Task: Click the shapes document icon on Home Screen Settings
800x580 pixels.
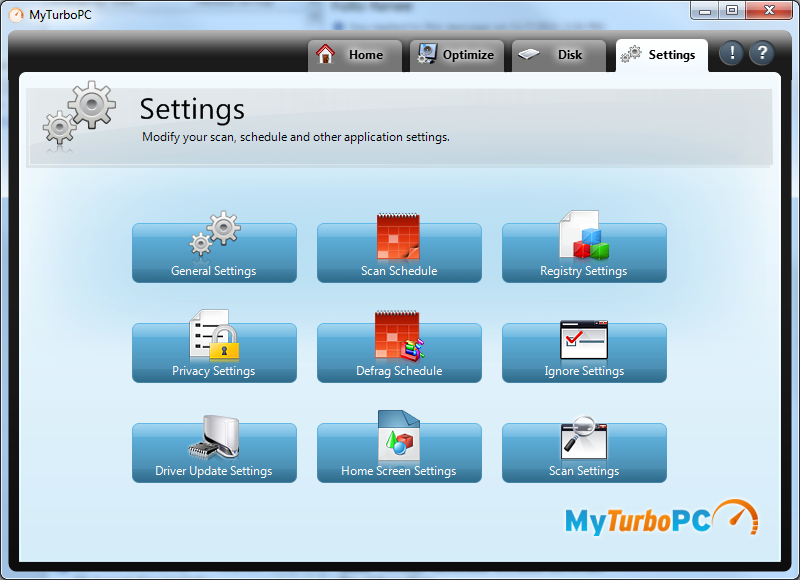Action: [399, 436]
